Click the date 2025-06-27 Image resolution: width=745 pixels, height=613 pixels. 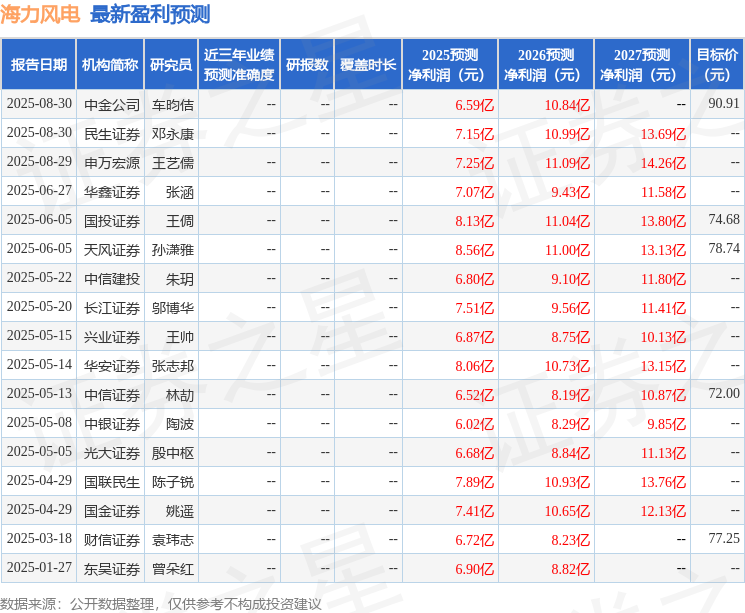[39, 191]
